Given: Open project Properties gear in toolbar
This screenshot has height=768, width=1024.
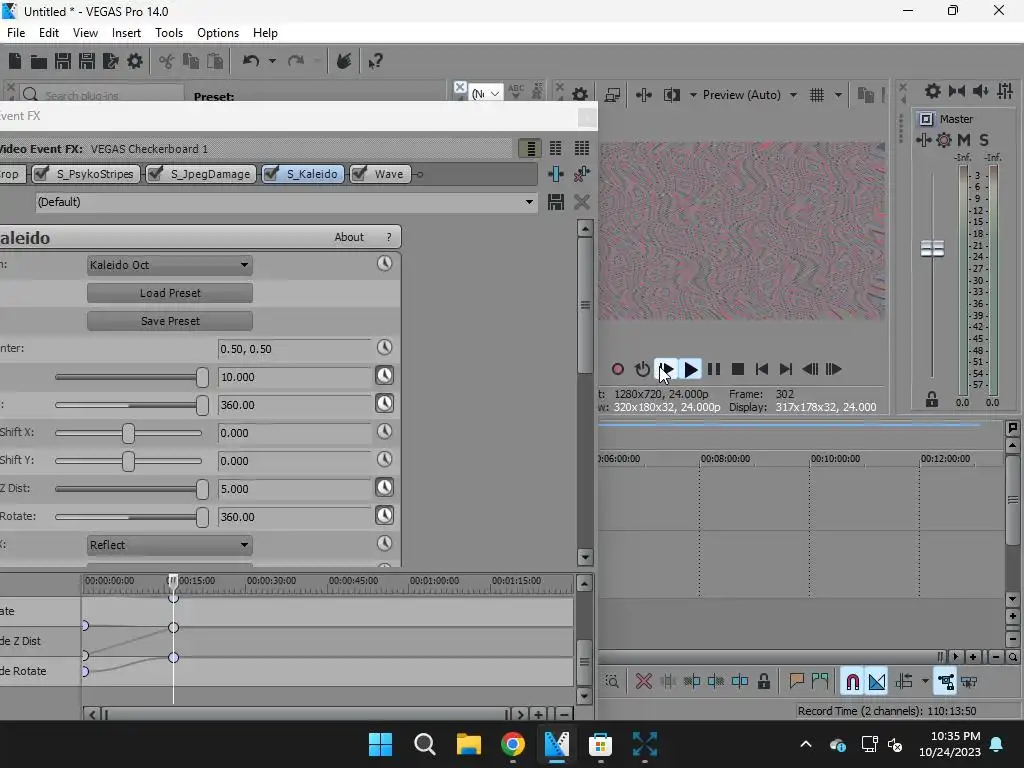Looking at the screenshot, I should [135, 61].
